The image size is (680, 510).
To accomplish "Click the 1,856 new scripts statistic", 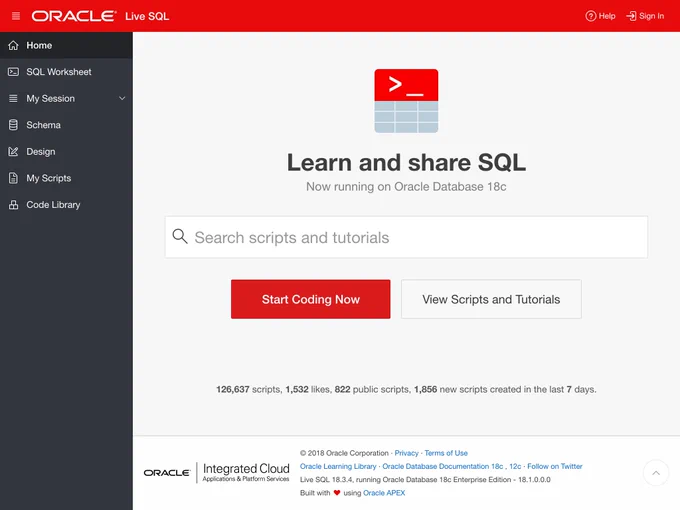I will 505,389.
